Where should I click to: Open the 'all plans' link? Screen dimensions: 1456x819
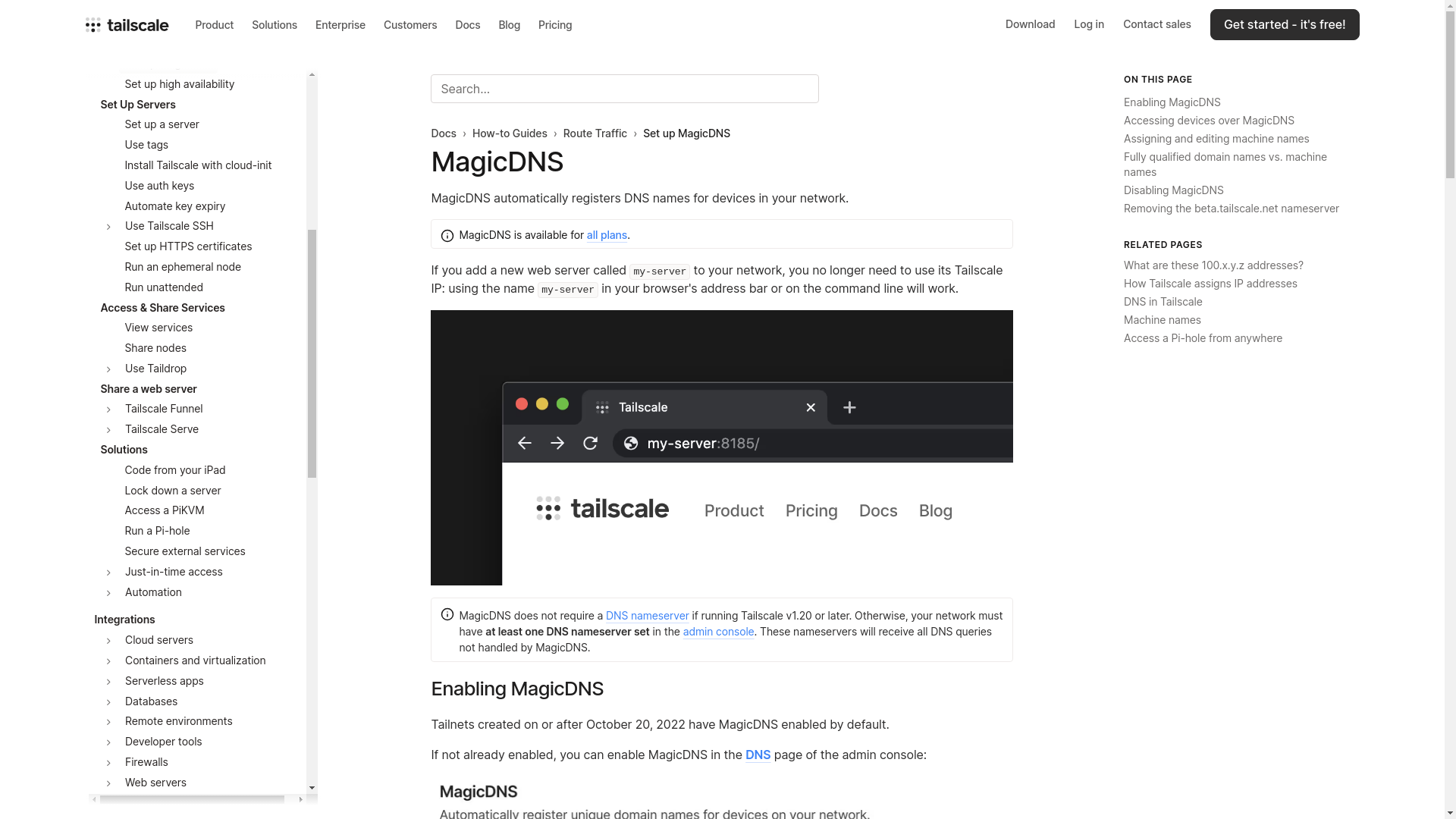607,235
